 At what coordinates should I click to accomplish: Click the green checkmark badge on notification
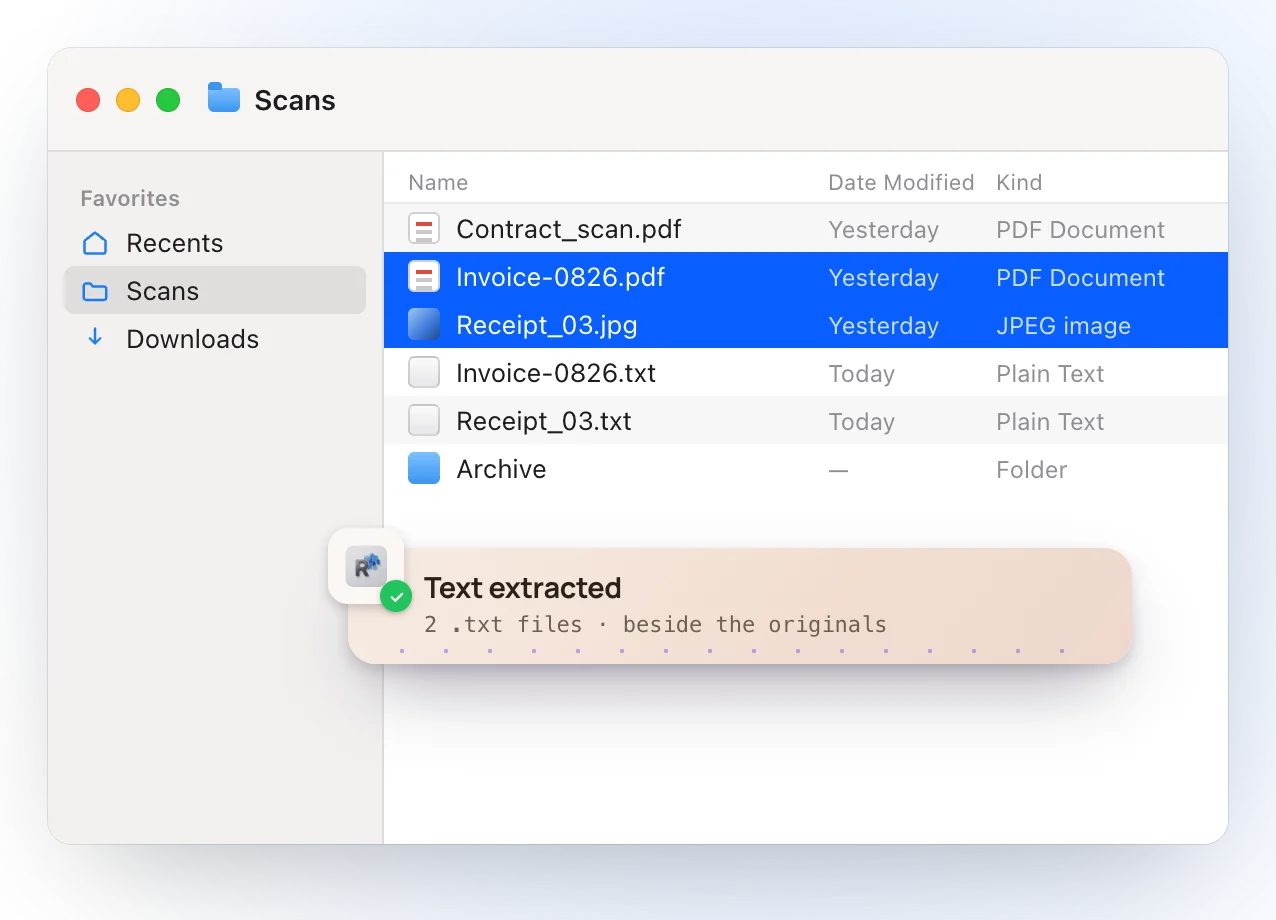tap(396, 596)
